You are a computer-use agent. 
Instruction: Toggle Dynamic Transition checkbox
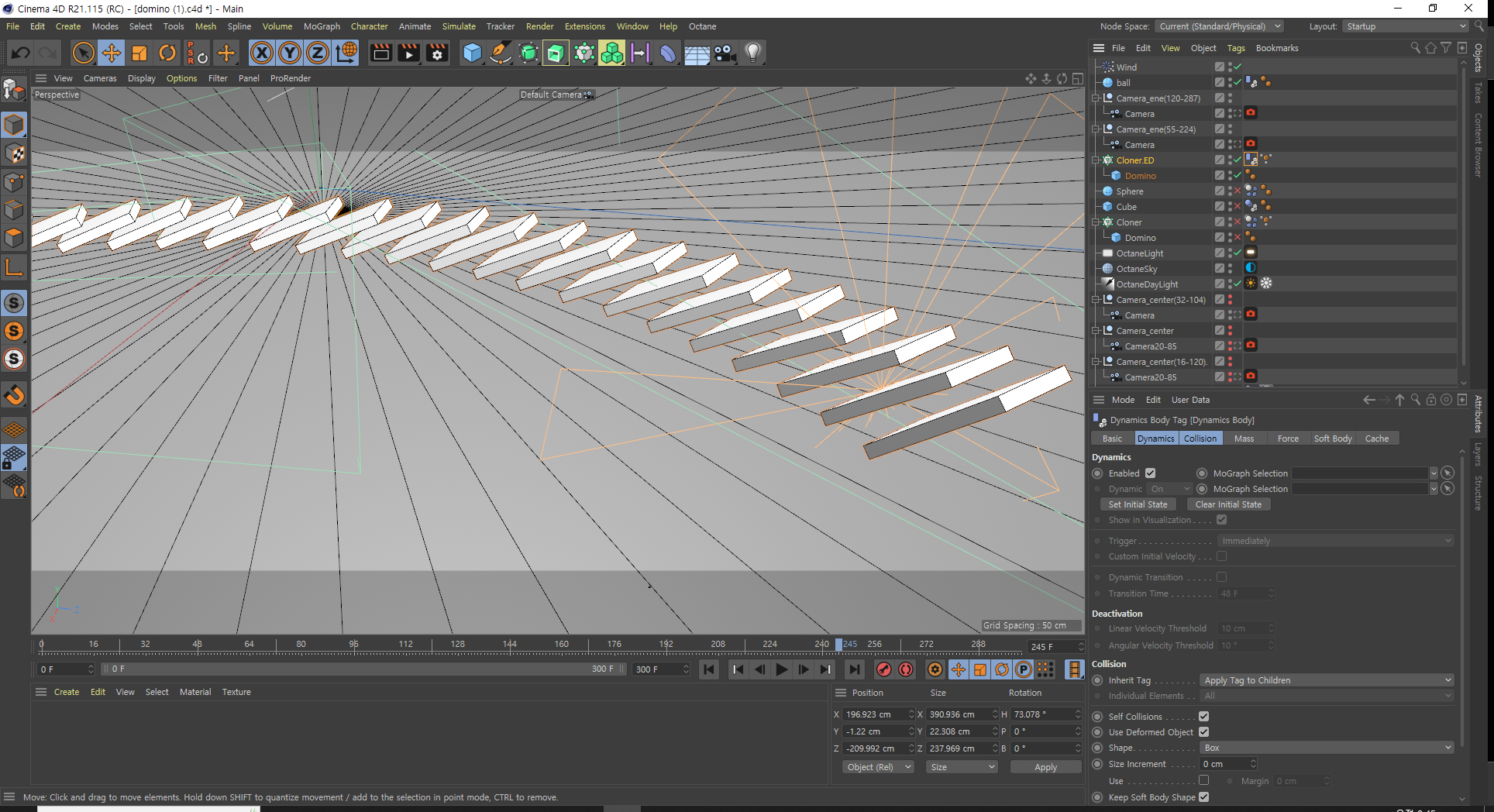click(1221, 576)
